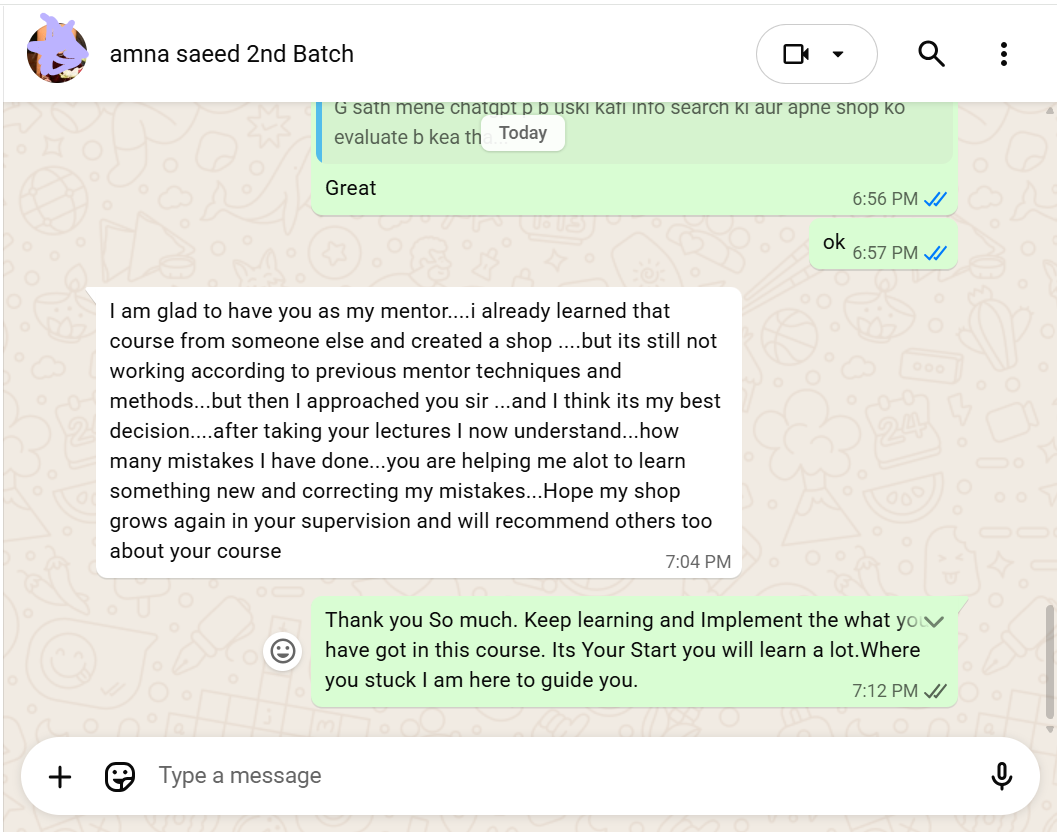The image size is (1057, 832).
Task: Click the Today date badge
Action: pyautogui.click(x=523, y=133)
